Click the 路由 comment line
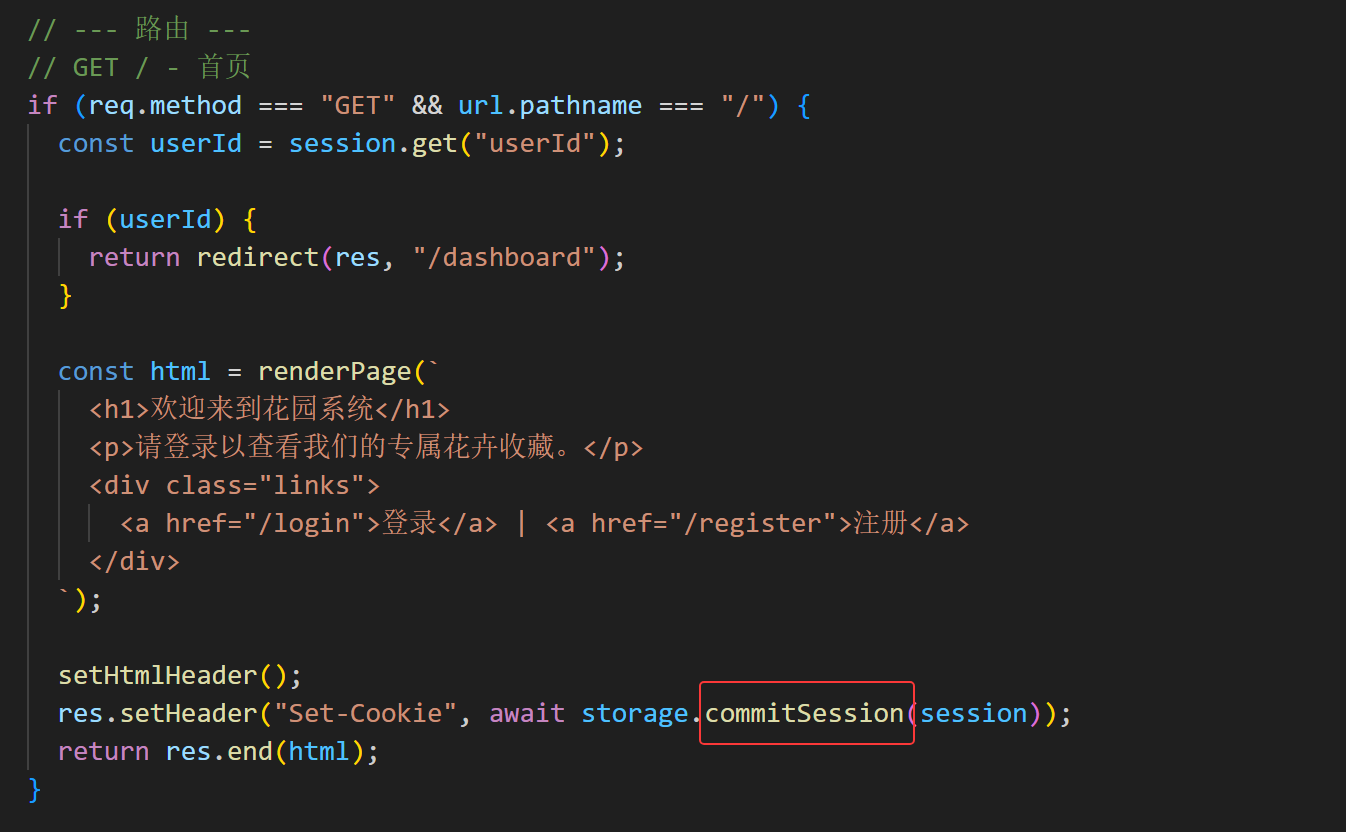The height and width of the screenshot is (832, 1346). tap(139, 29)
